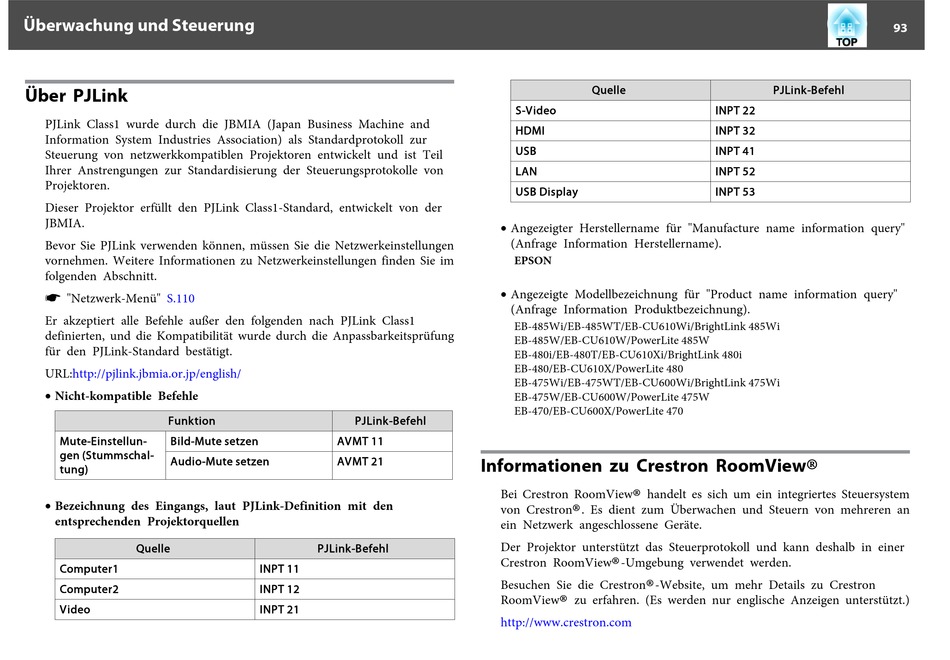Click the Mute-Einstellungen (Stummschaltung) cell
The width and height of the screenshot is (950, 660).
coord(110,455)
